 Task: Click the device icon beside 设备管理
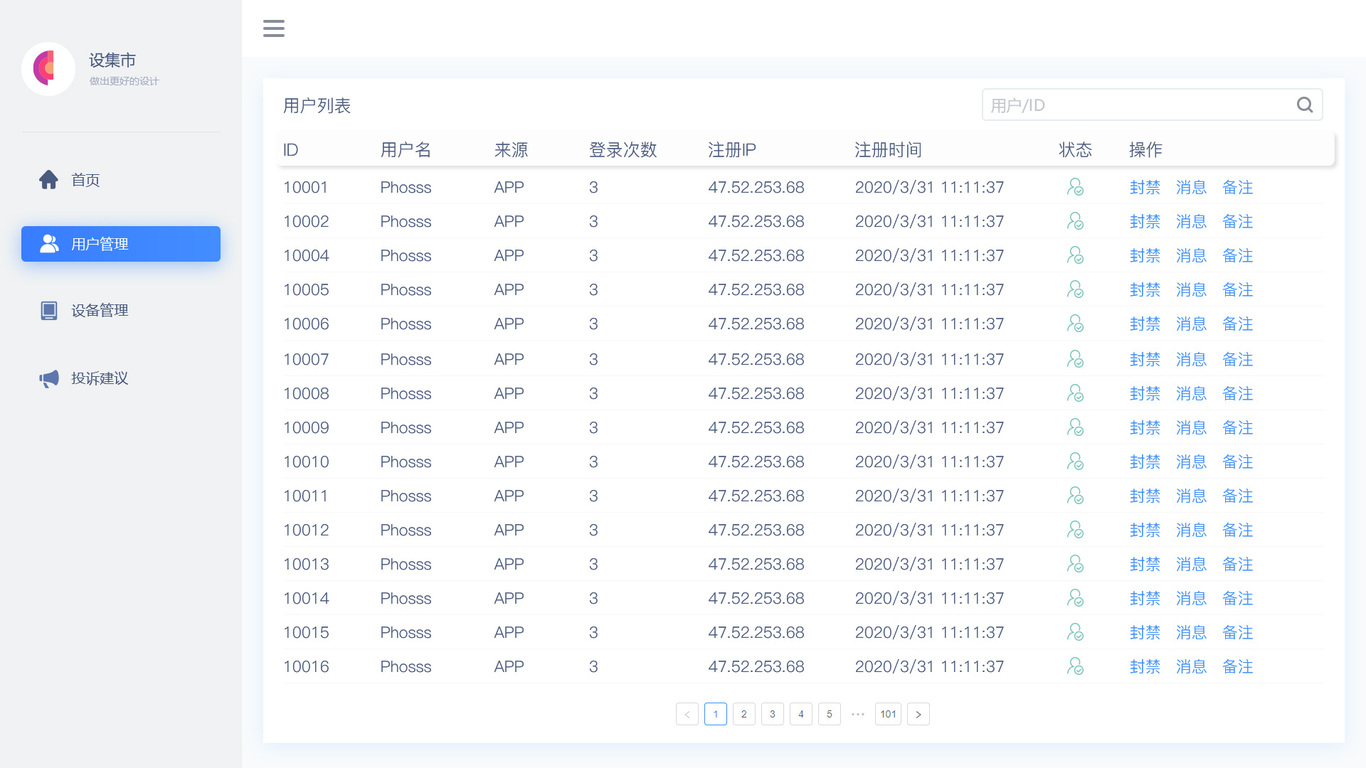coord(49,311)
